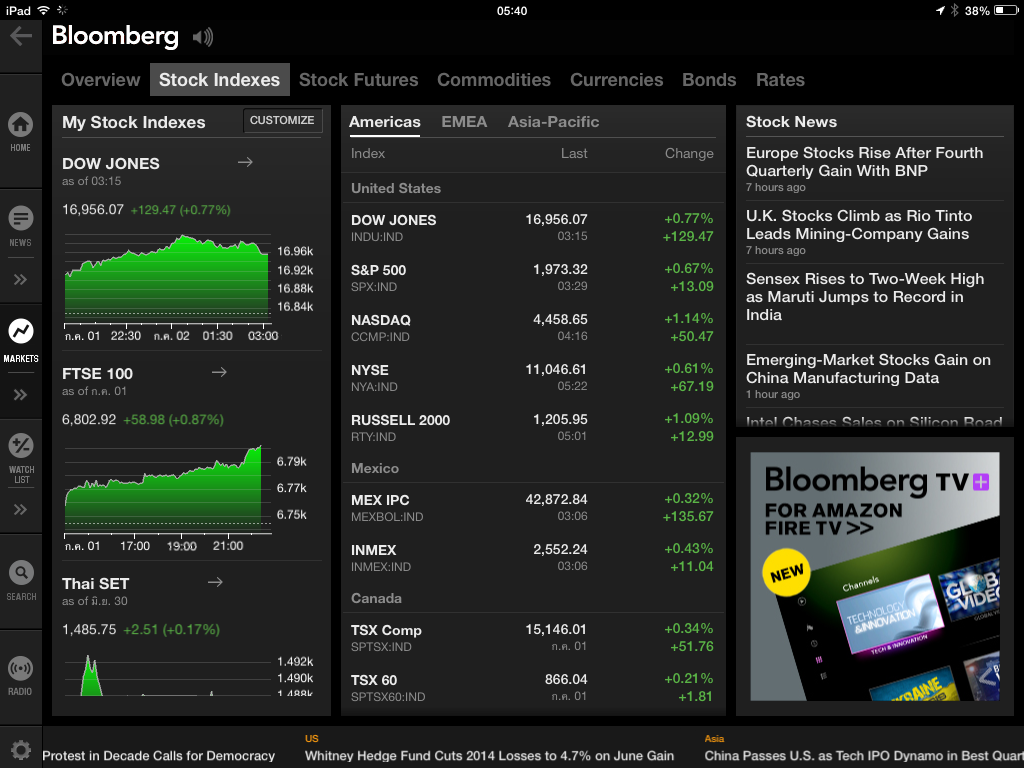This screenshot has width=1024, height=768.
Task: Open the INMEX index row
Action: pyautogui.click(x=532, y=558)
